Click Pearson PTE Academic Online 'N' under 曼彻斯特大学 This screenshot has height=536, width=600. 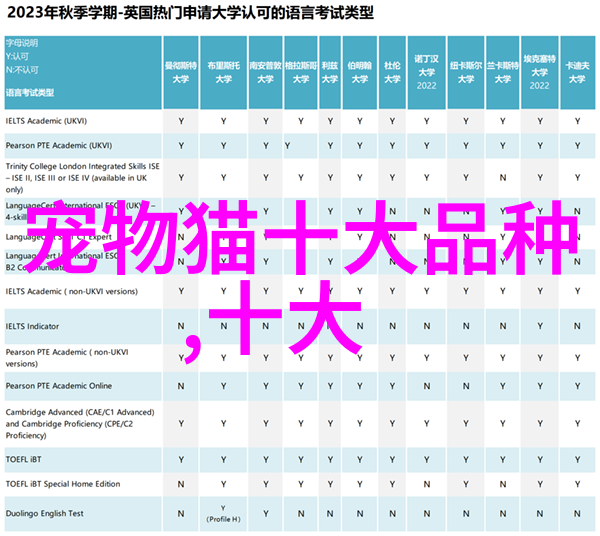pyautogui.click(x=181, y=386)
